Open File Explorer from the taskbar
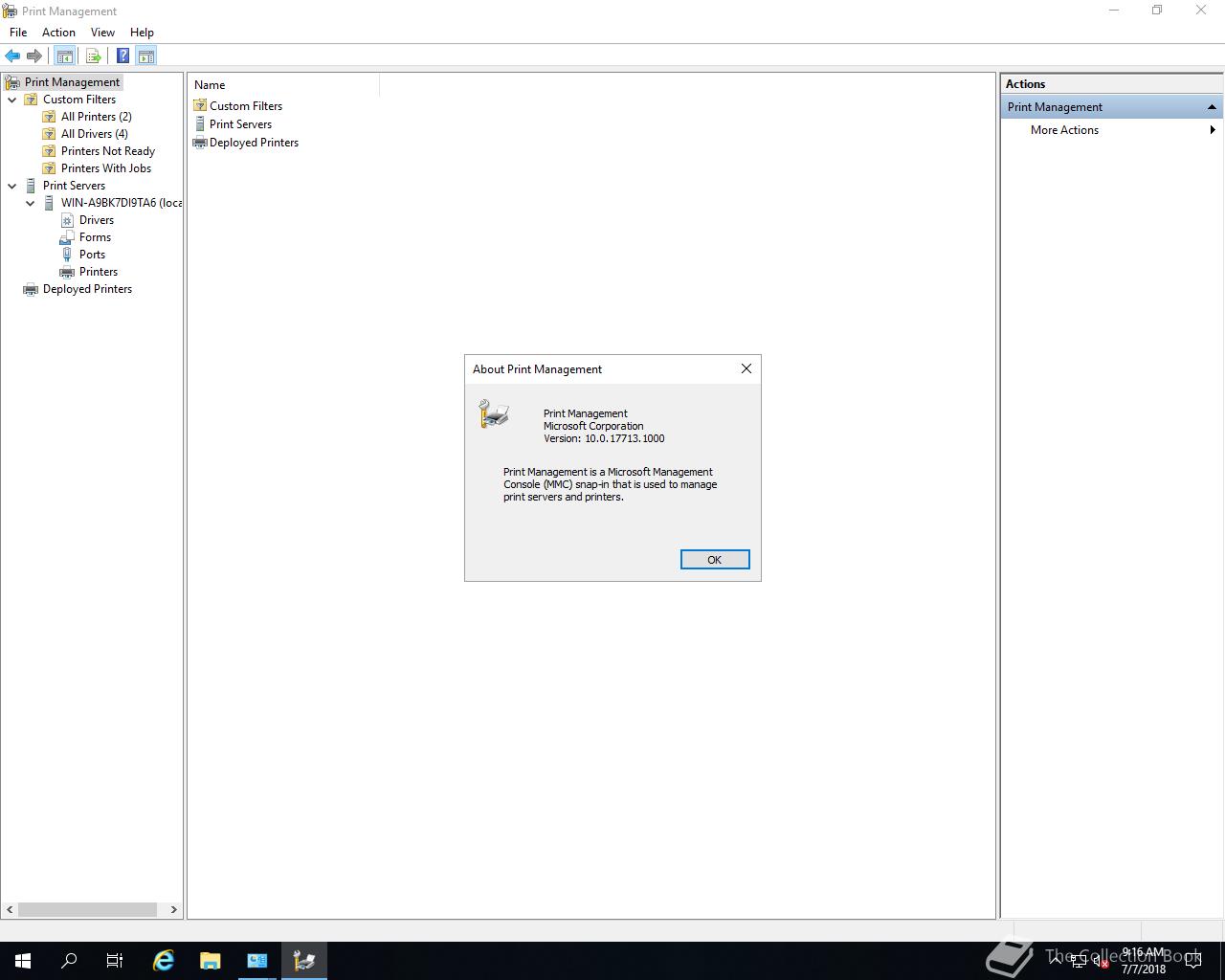1225x980 pixels. point(210,961)
